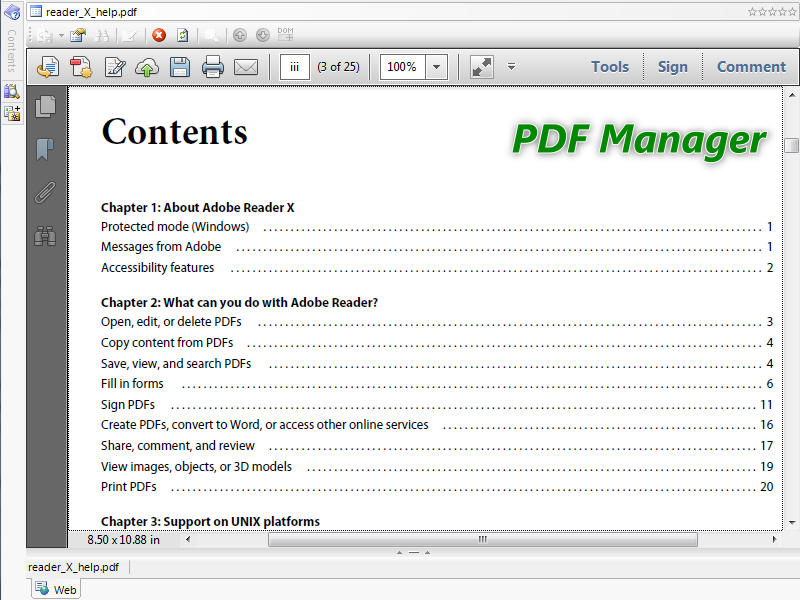Click the red stop button

pos(159,35)
